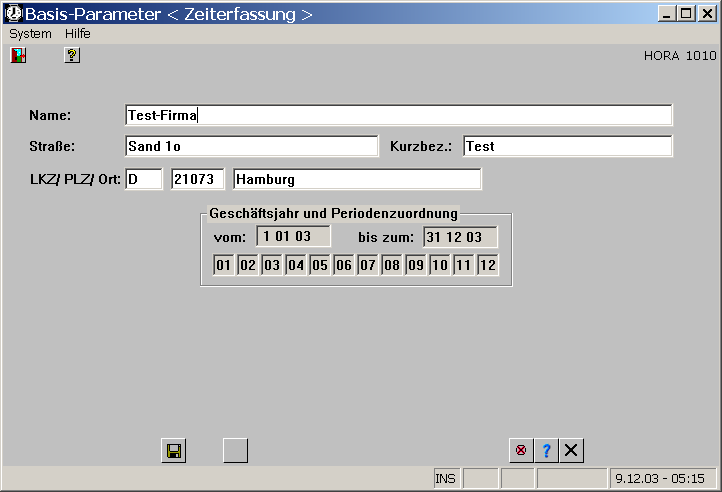The height and width of the screenshot is (492, 722).
Task: Select period box 12
Action: 487,266
